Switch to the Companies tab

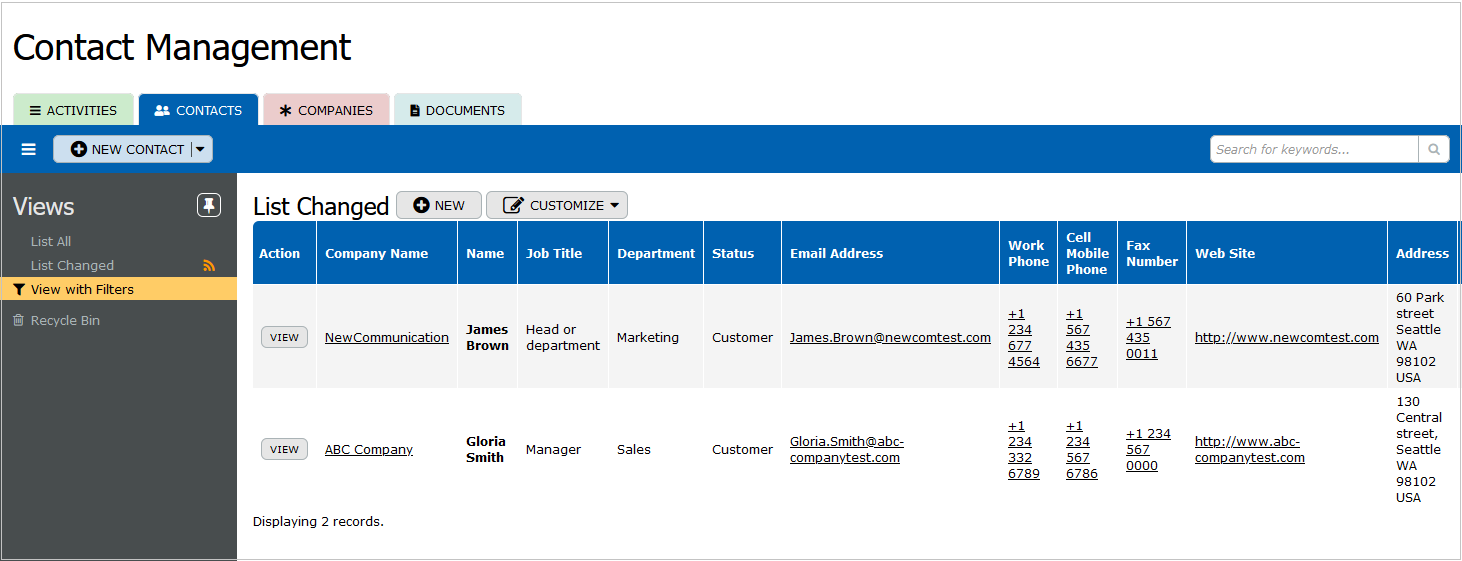click(x=326, y=110)
